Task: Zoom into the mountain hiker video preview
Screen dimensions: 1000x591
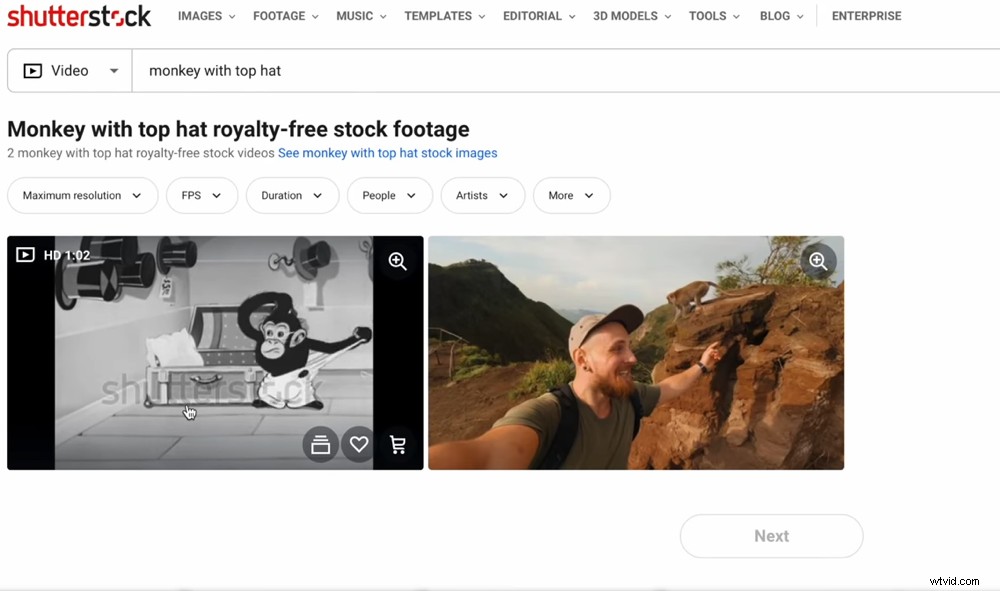Action: click(x=817, y=260)
